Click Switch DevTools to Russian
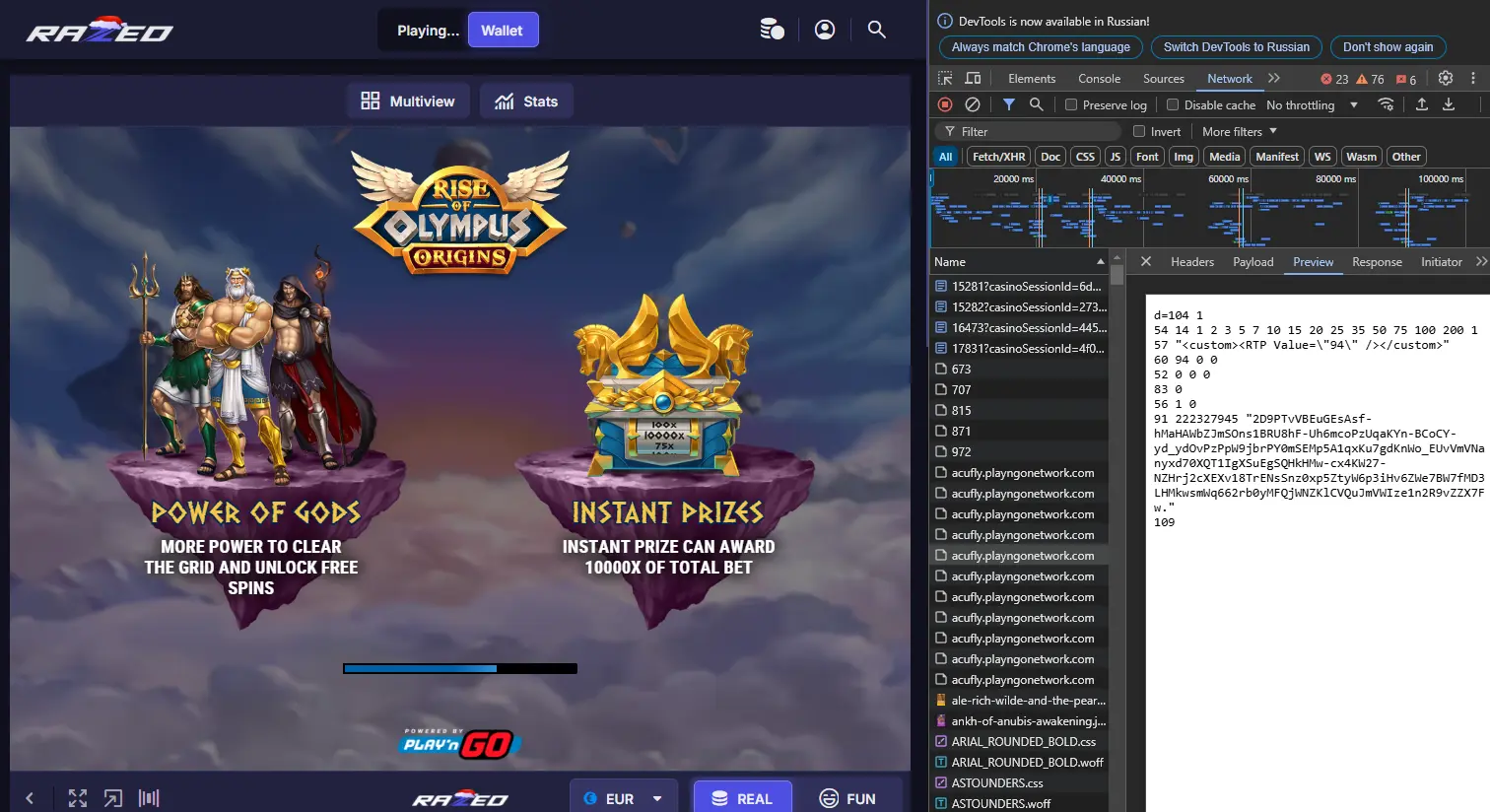 point(1237,46)
